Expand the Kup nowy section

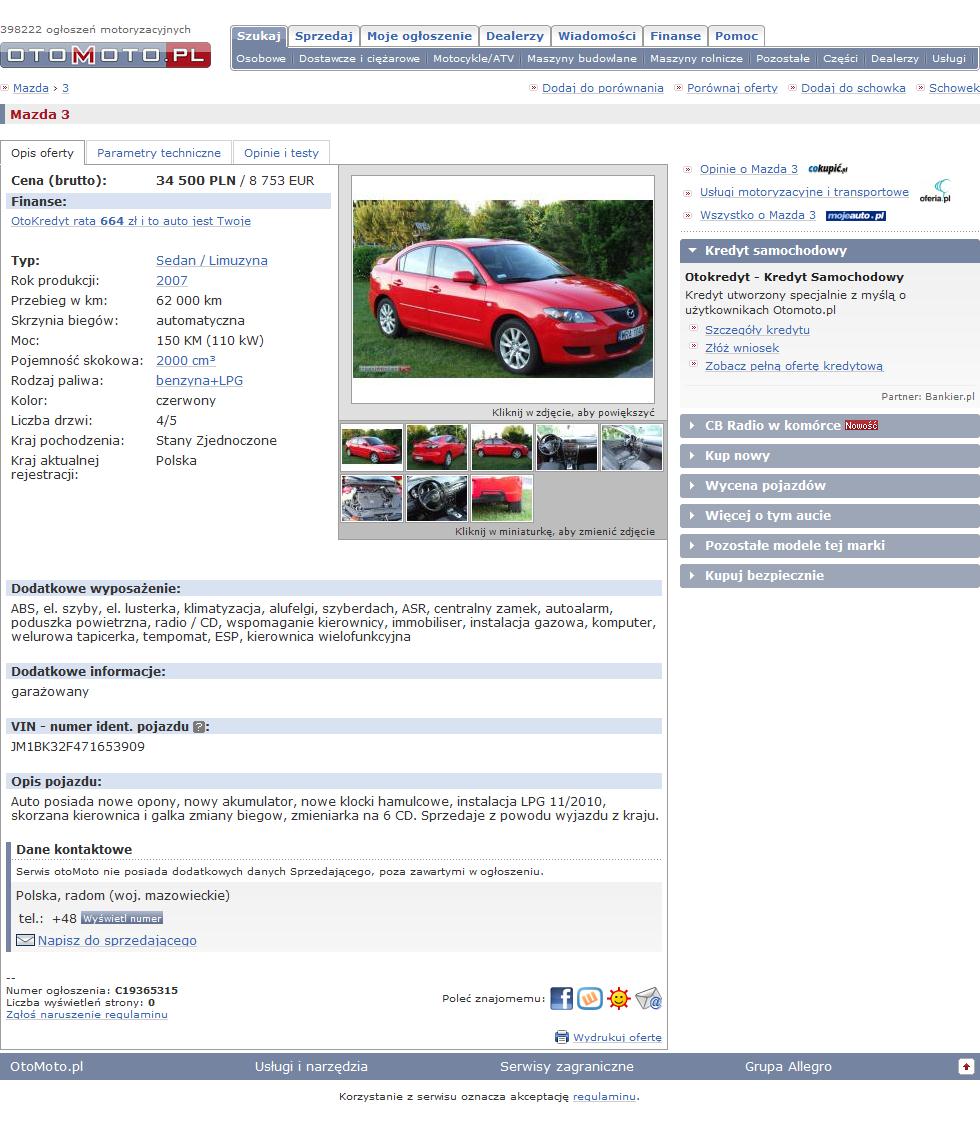830,455
